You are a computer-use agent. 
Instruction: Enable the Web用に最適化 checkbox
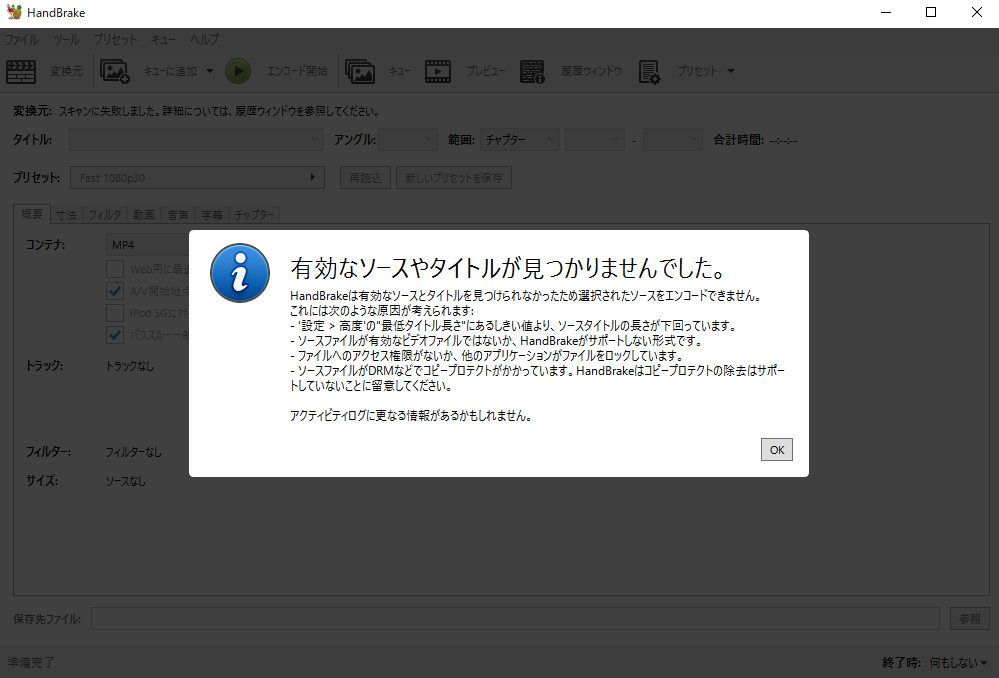click(117, 268)
